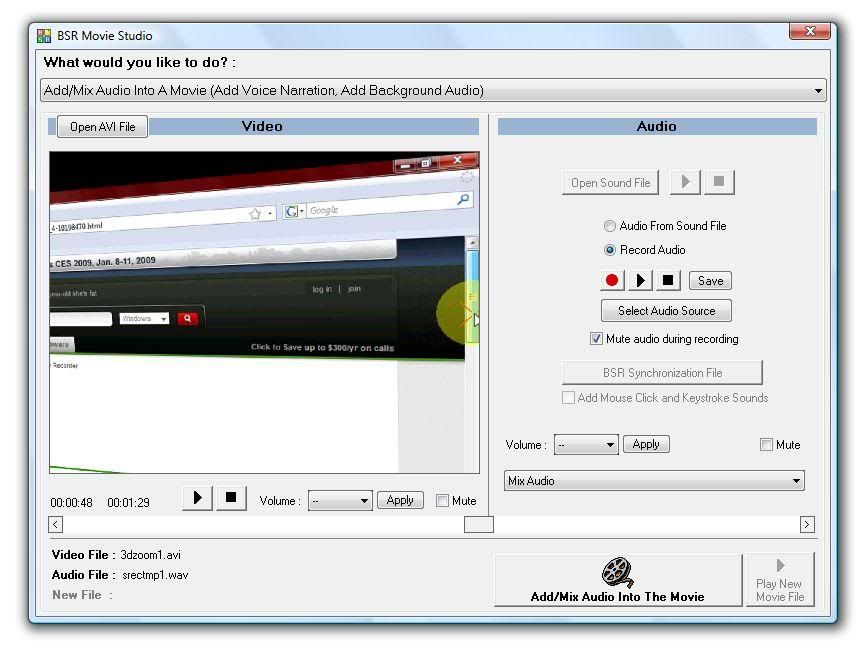The height and width of the screenshot is (647, 868).
Task: Apply the video volume setting
Action: pyautogui.click(x=400, y=500)
